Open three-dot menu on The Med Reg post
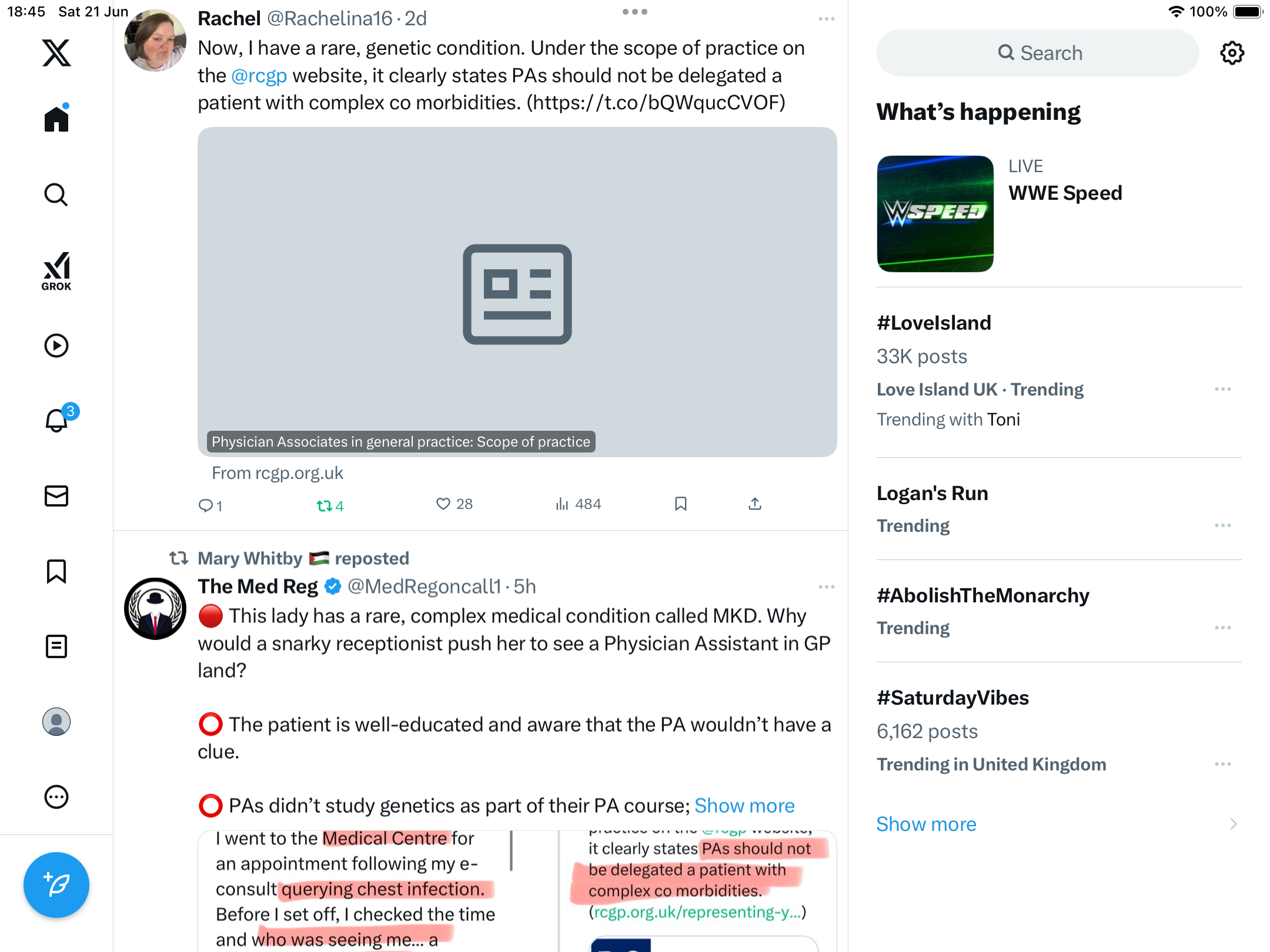The image size is (1270, 952). 826,586
